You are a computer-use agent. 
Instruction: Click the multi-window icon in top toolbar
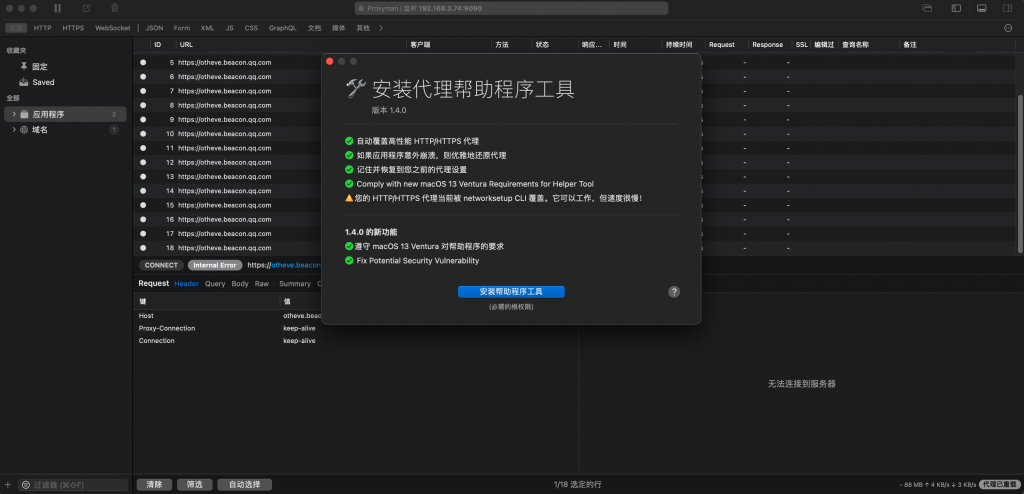pos(927,8)
